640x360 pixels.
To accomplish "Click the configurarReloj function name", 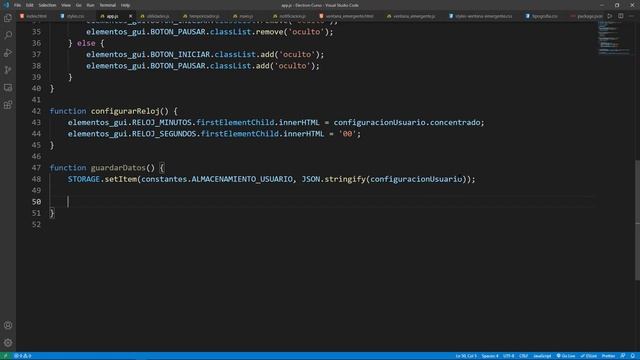I will [x=125, y=111].
